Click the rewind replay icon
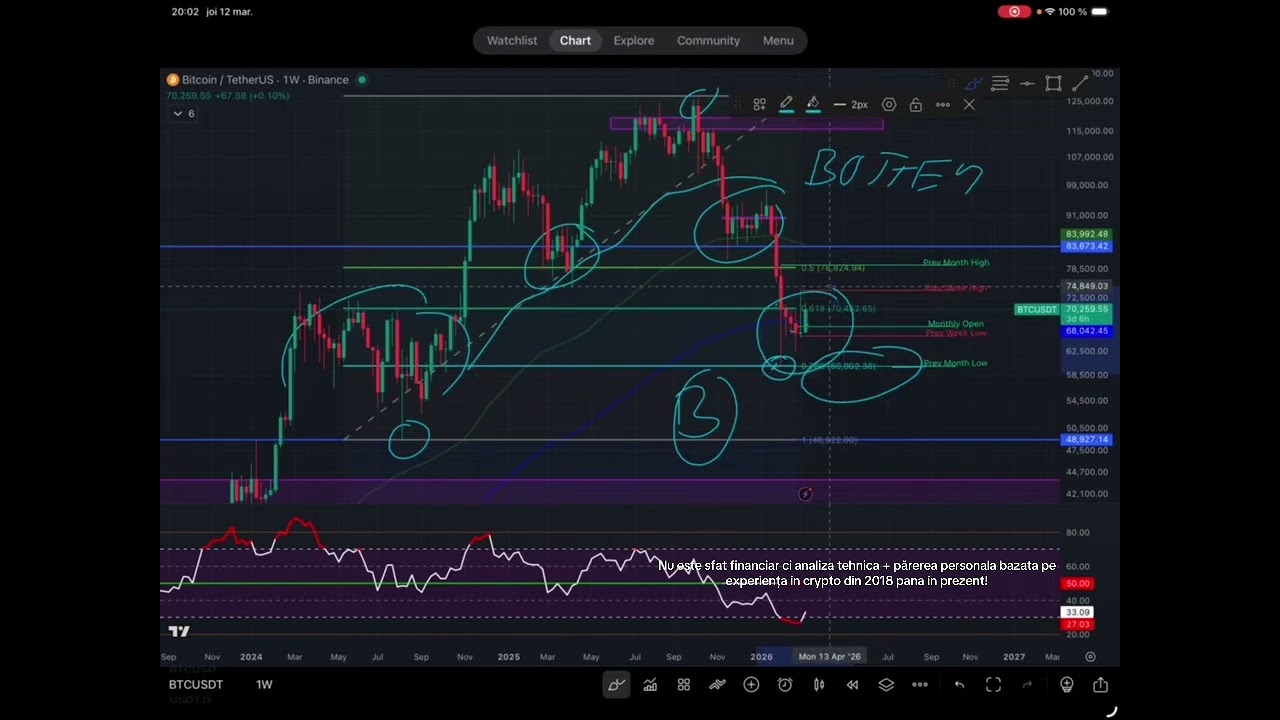The height and width of the screenshot is (720, 1280). click(852, 685)
